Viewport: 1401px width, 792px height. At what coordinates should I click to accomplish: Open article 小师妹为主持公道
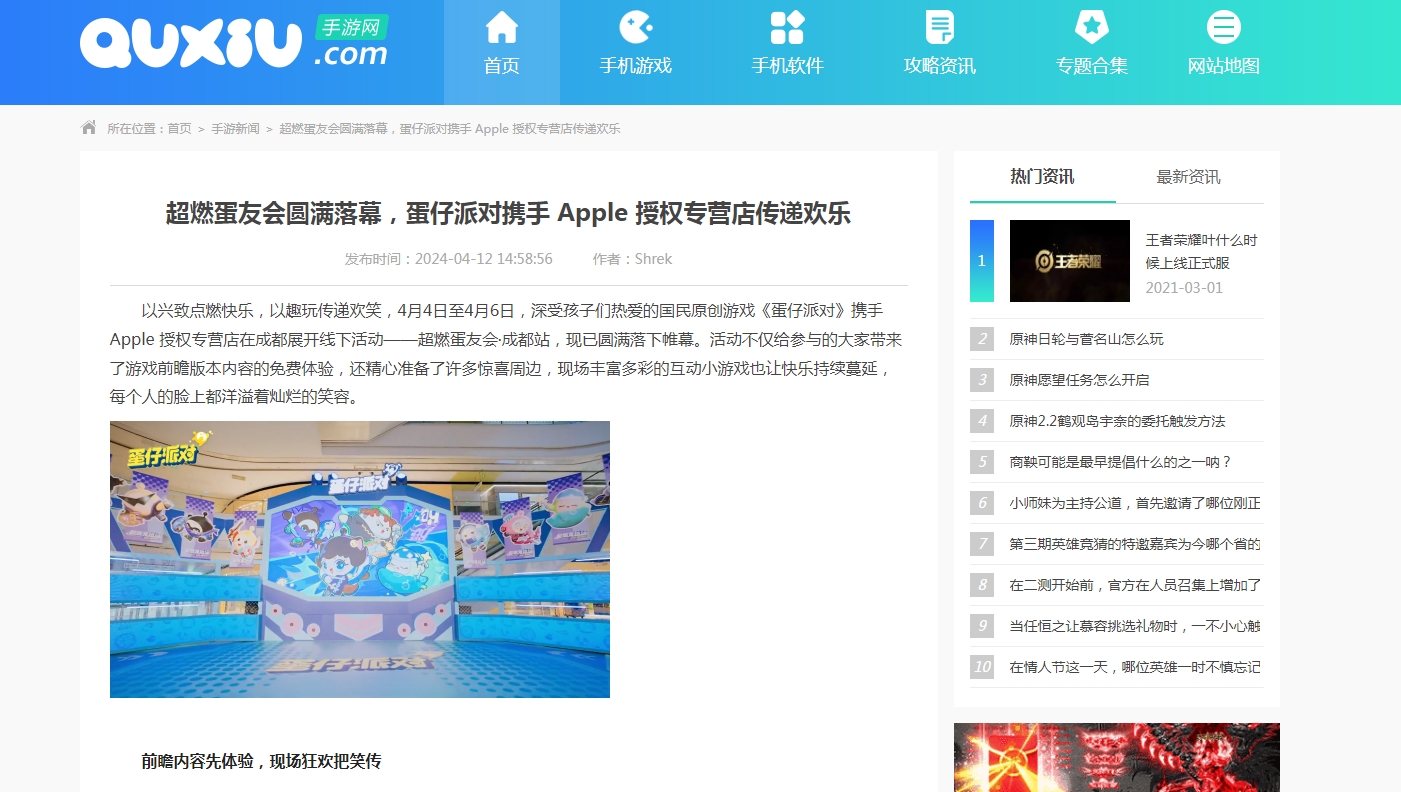tap(1135, 503)
